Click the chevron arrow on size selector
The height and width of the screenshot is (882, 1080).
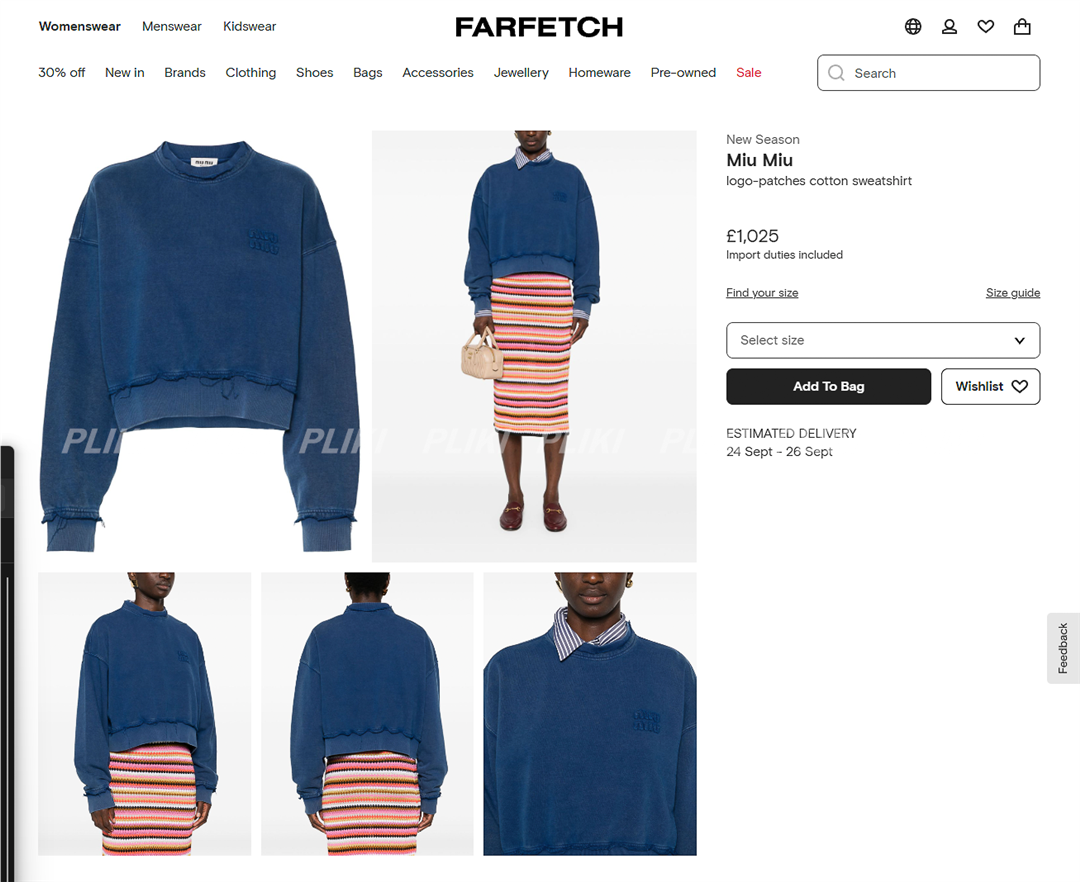pyautogui.click(x=1019, y=340)
